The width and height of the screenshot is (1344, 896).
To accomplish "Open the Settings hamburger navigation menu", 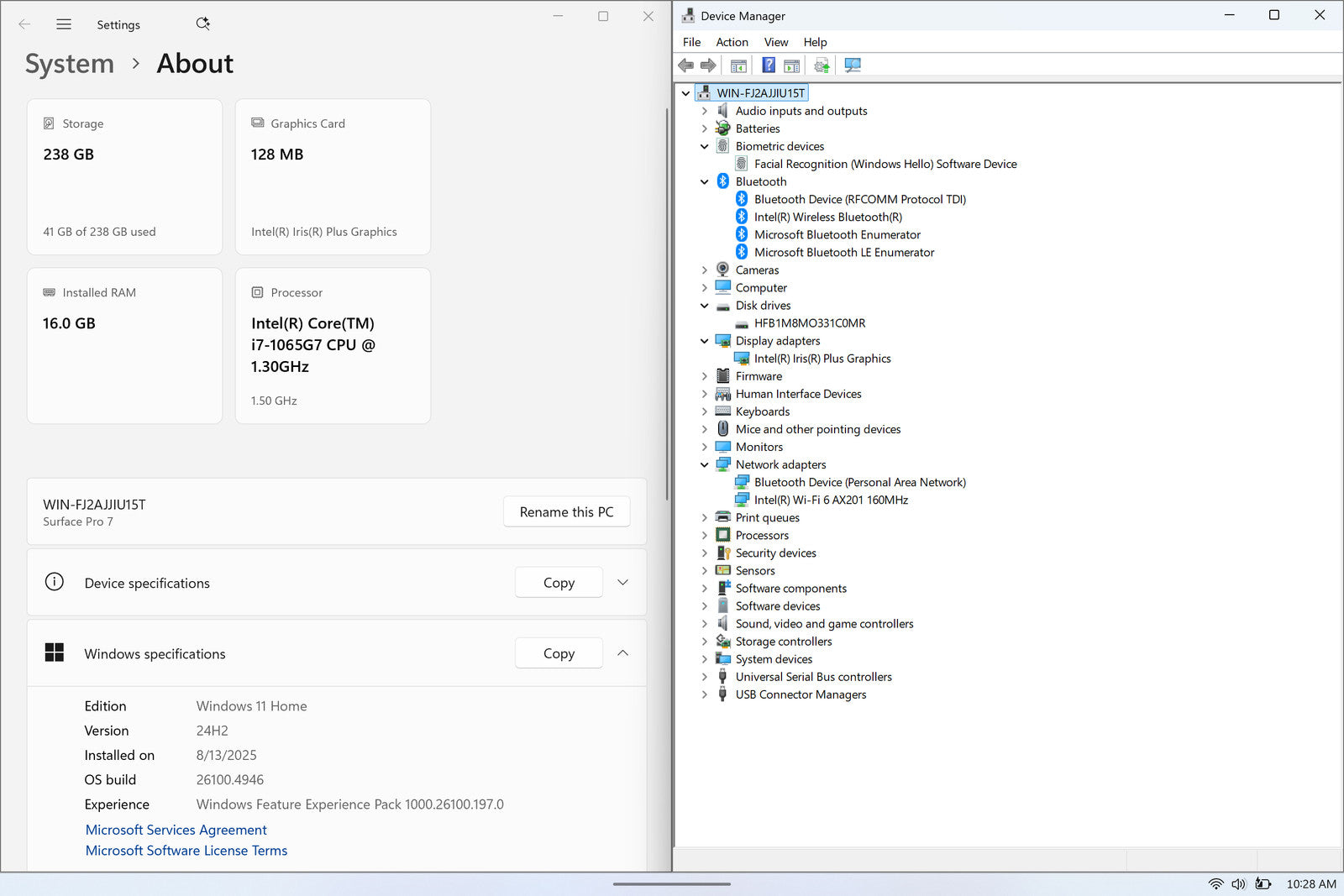I will click(64, 24).
